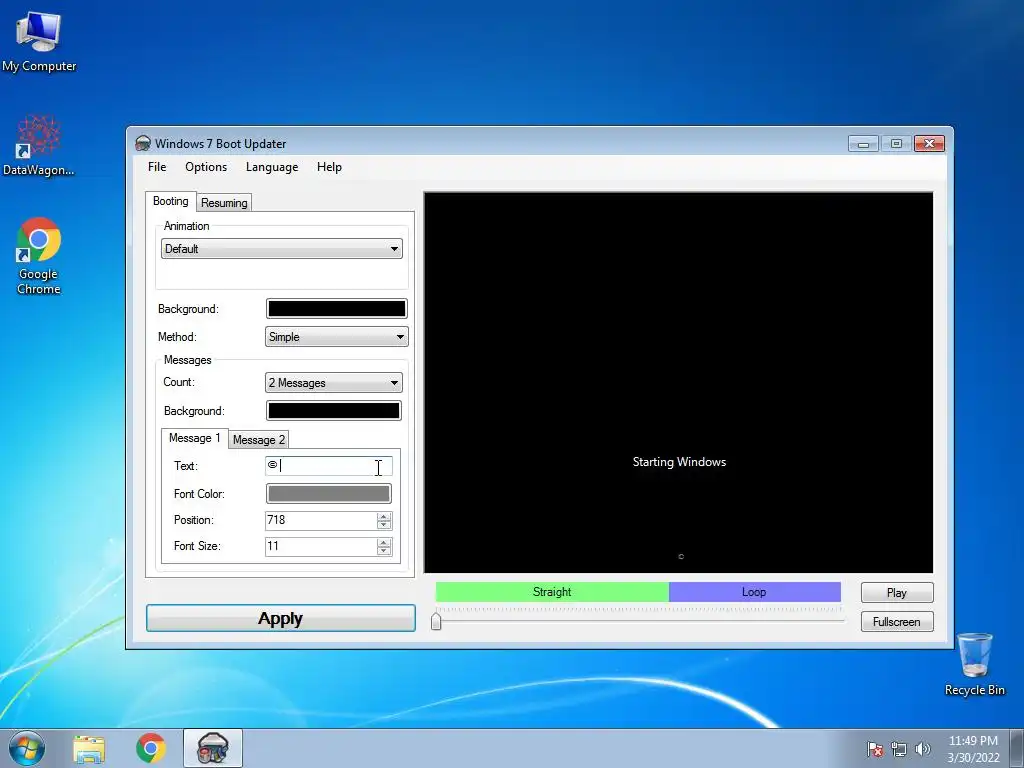Expand the Method dropdown set to Simple
This screenshot has width=1024, height=768.
click(x=336, y=337)
